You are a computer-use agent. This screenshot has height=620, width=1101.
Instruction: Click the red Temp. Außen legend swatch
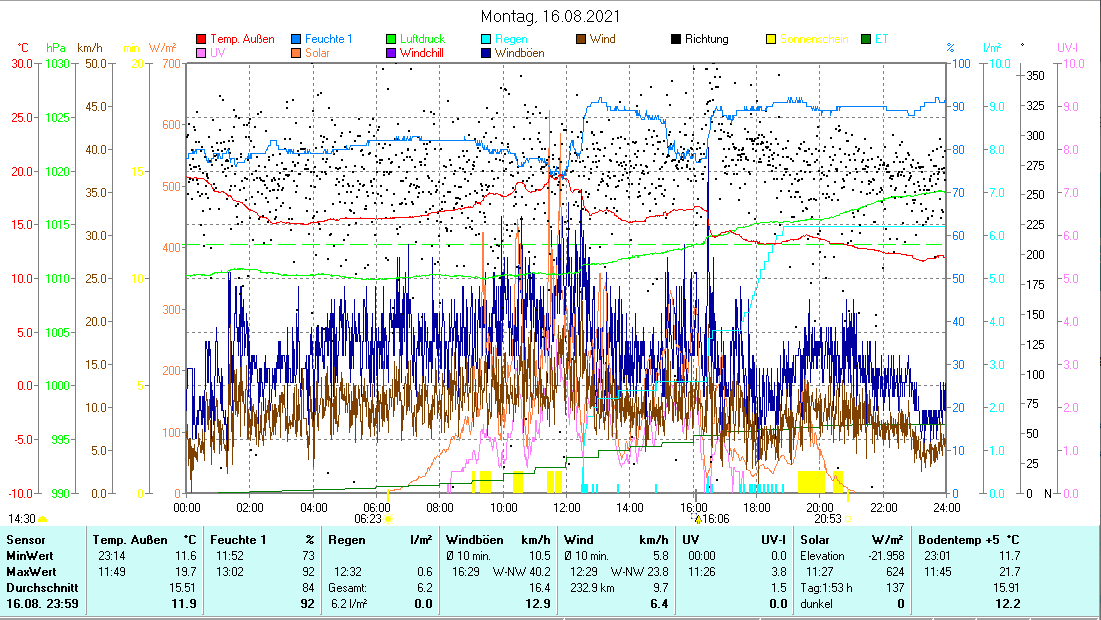point(202,40)
